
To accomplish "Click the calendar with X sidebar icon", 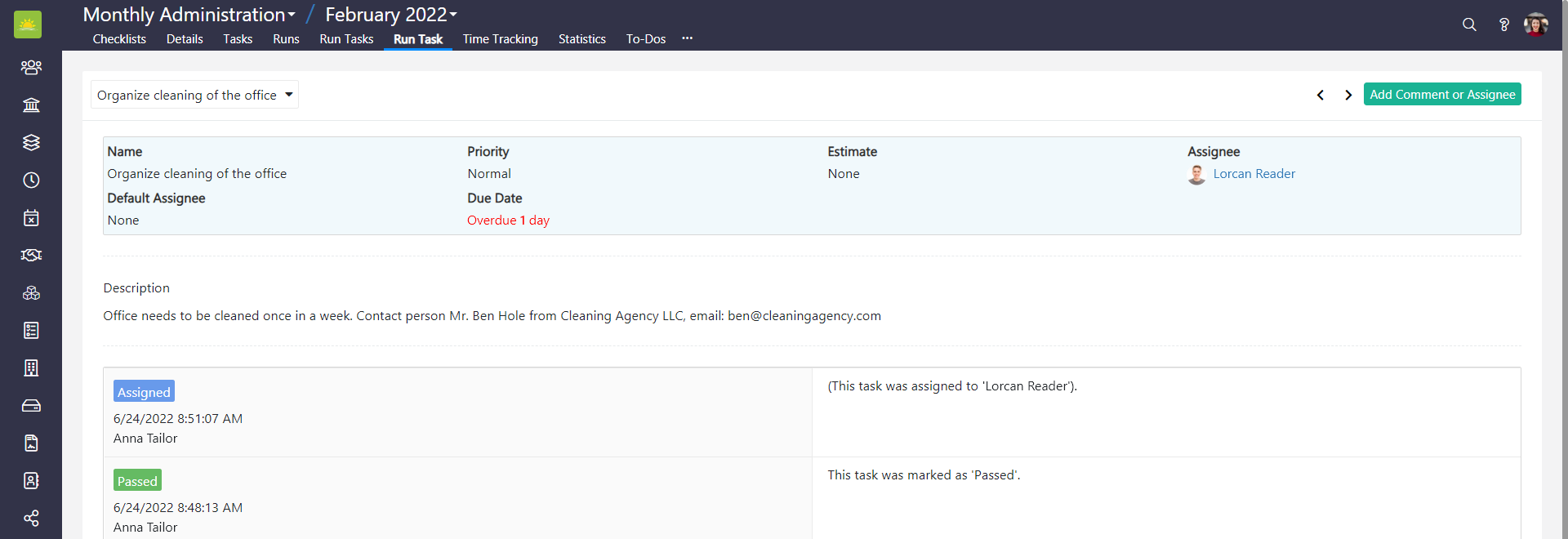I will tap(31, 218).
